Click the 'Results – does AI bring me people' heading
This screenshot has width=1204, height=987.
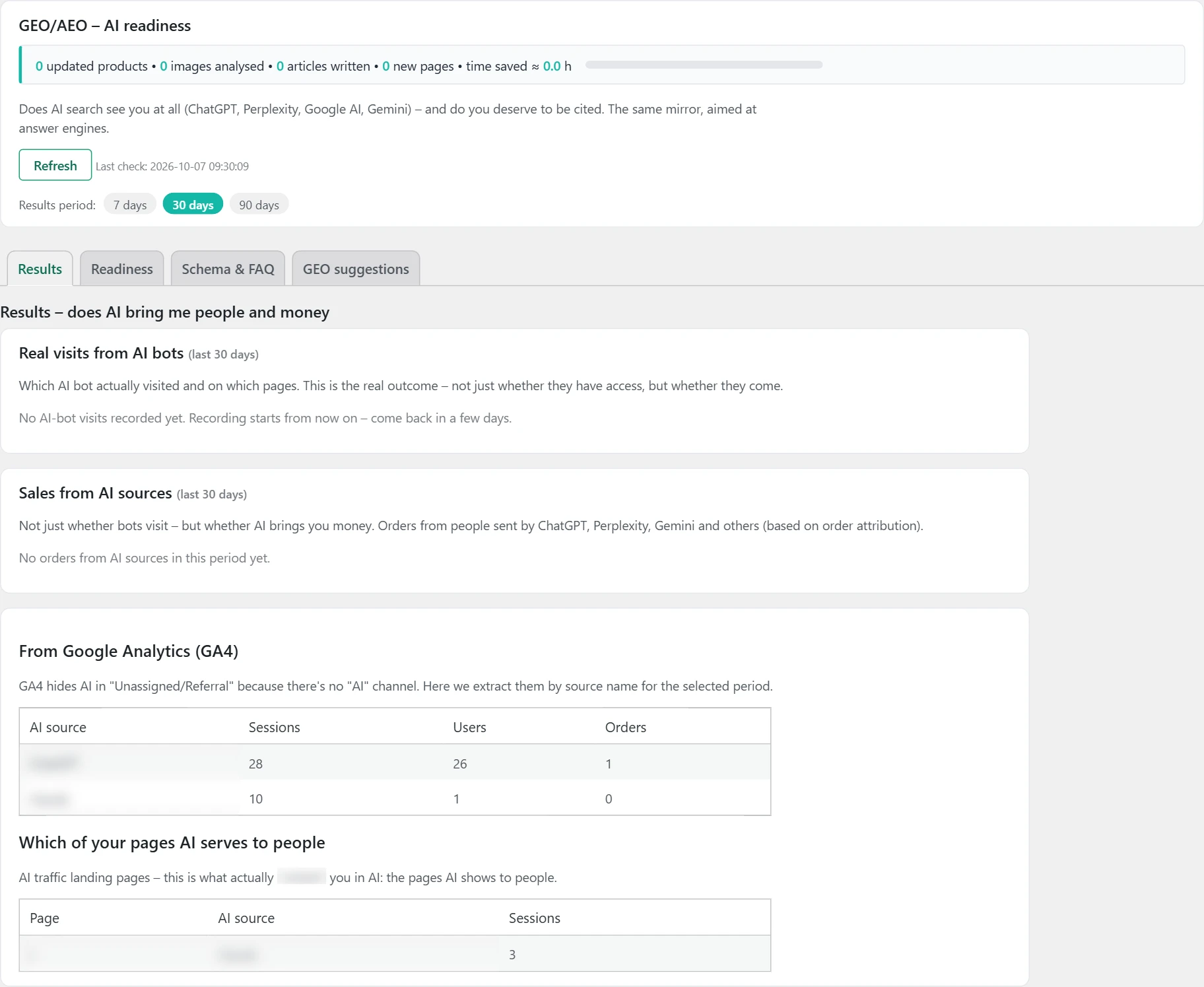[x=165, y=312]
